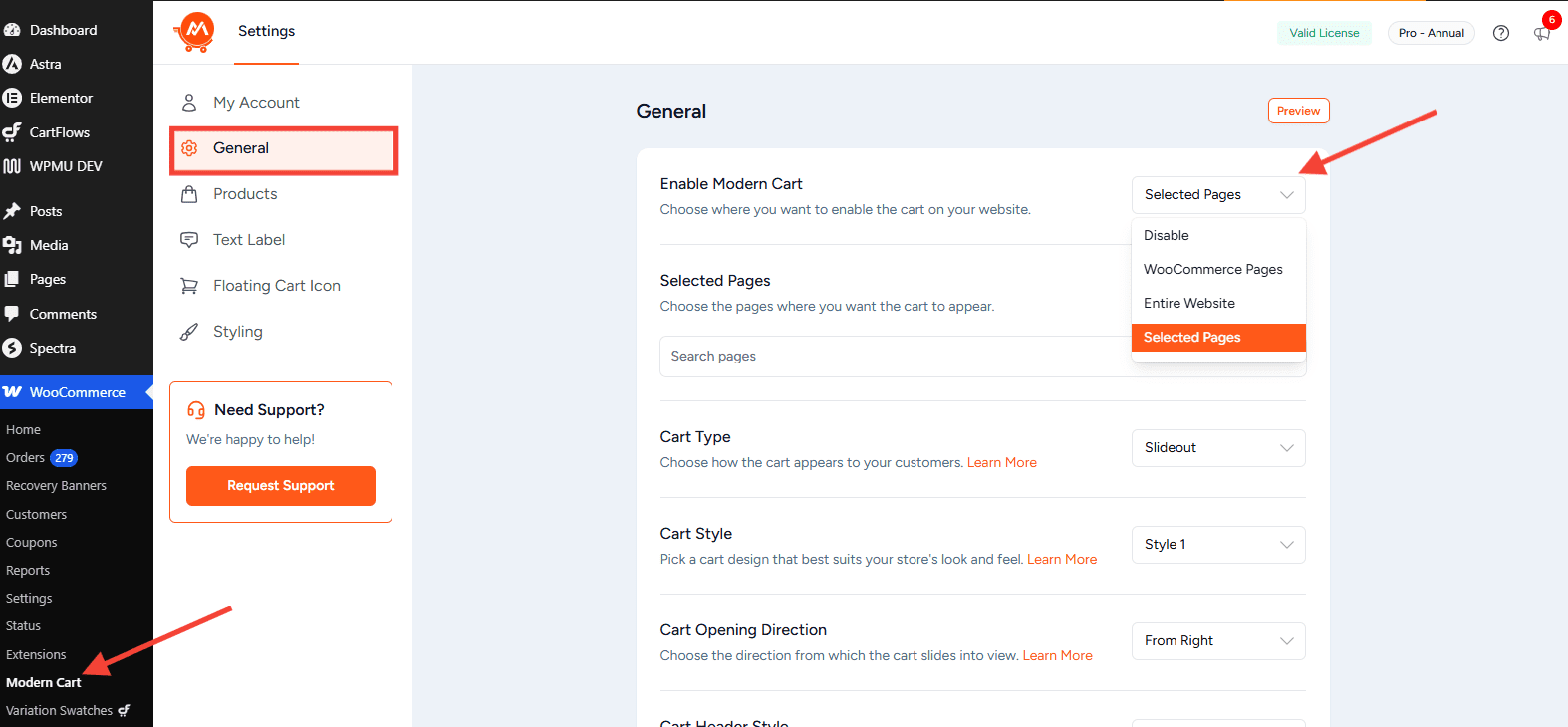Click the red 6 notification badge
The image size is (1568, 727).
click(x=1551, y=20)
